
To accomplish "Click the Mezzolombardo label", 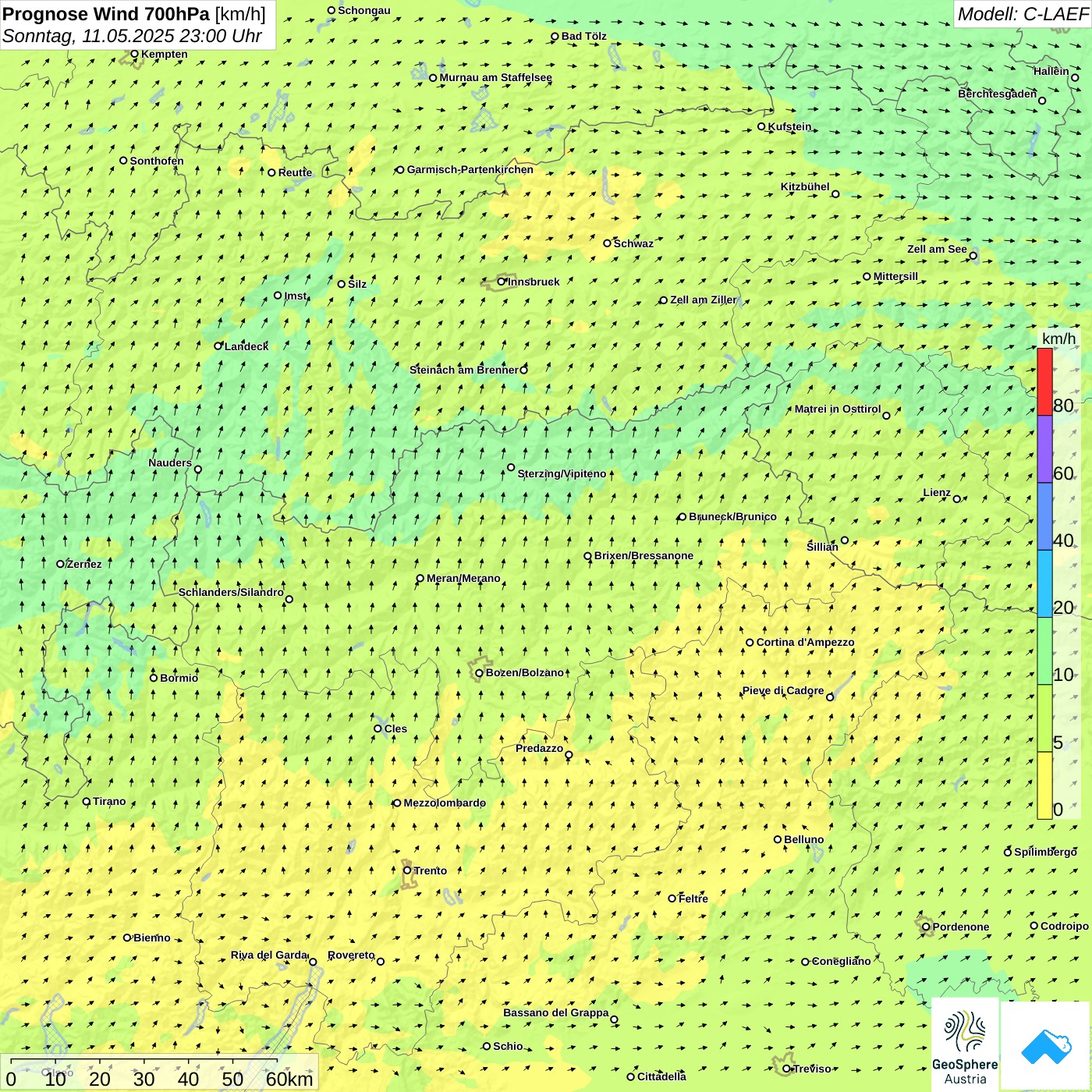I will click(445, 803).
